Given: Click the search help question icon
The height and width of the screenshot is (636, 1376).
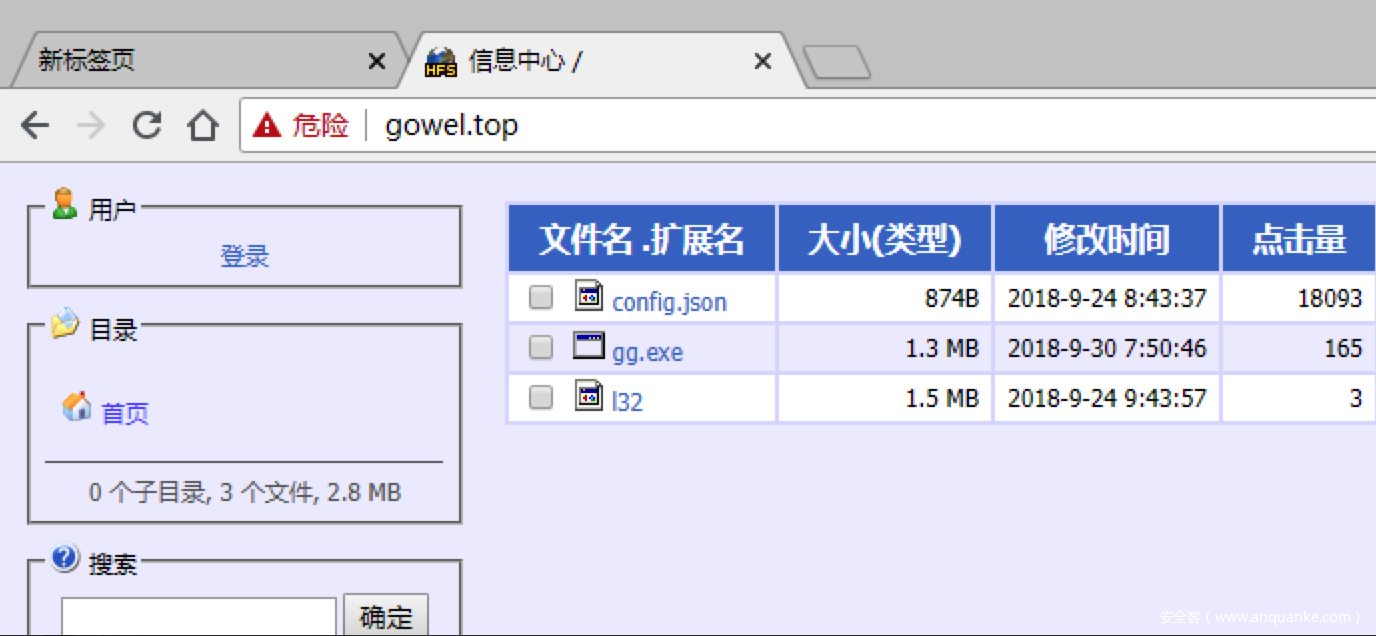Looking at the screenshot, I should click(65, 557).
